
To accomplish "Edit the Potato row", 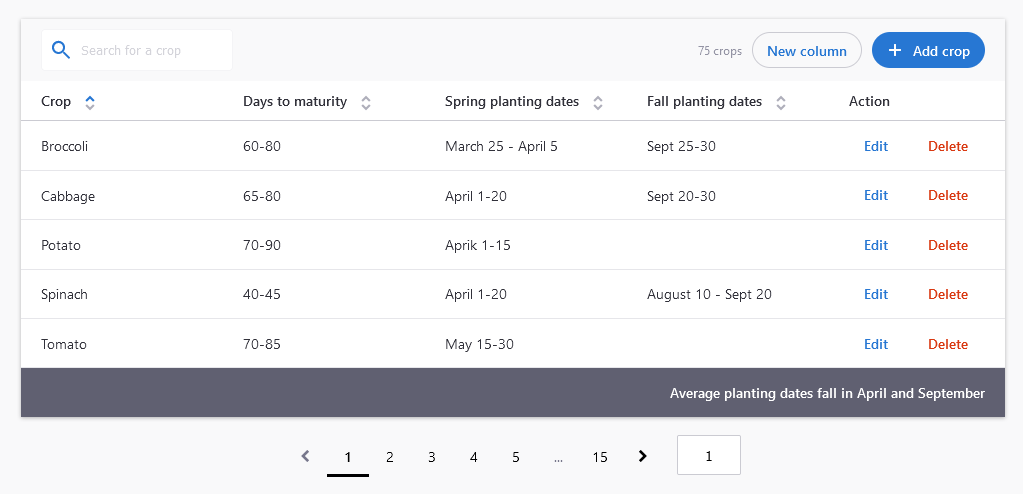I will tap(876, 245).
